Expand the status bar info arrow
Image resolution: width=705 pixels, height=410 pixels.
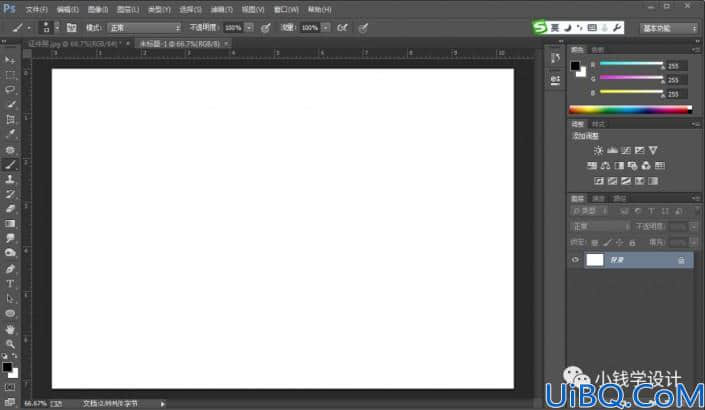click(162, 404)
